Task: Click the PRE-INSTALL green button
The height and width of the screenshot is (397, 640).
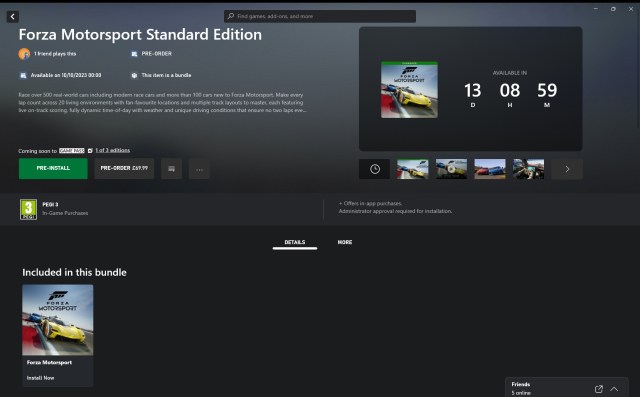Action: click(x=53, y=168)
